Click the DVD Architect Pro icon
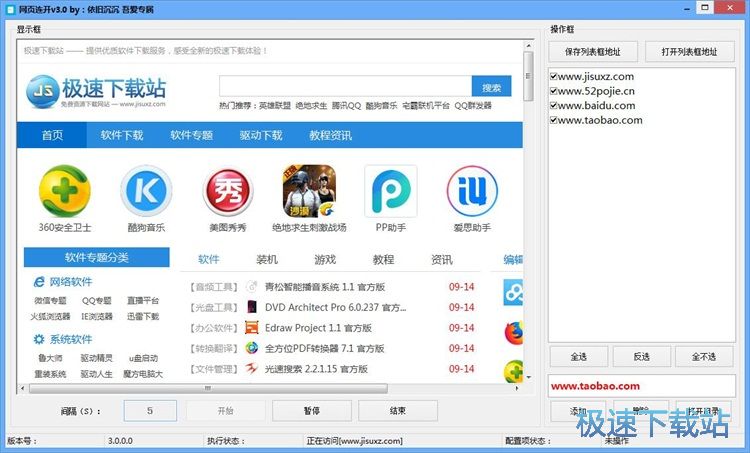This screenshot has width=750, height=453. coord(252,307)
